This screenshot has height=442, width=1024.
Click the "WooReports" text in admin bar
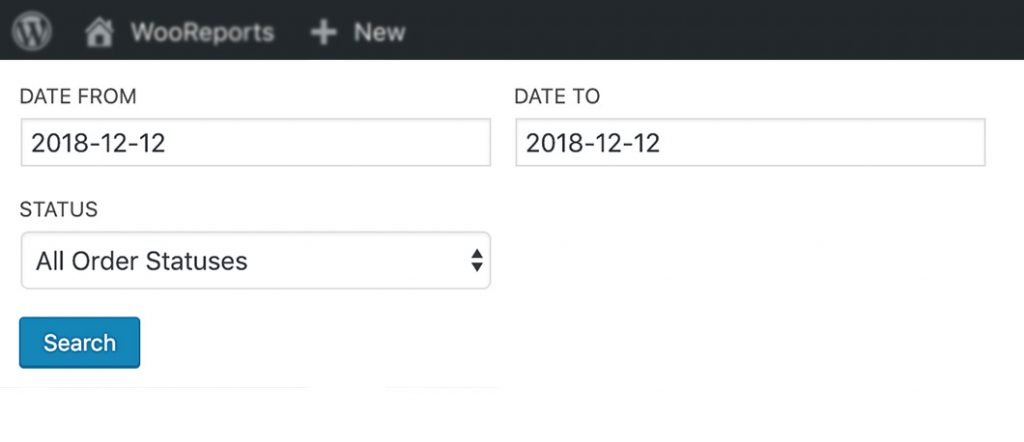[x=201, y=32]
